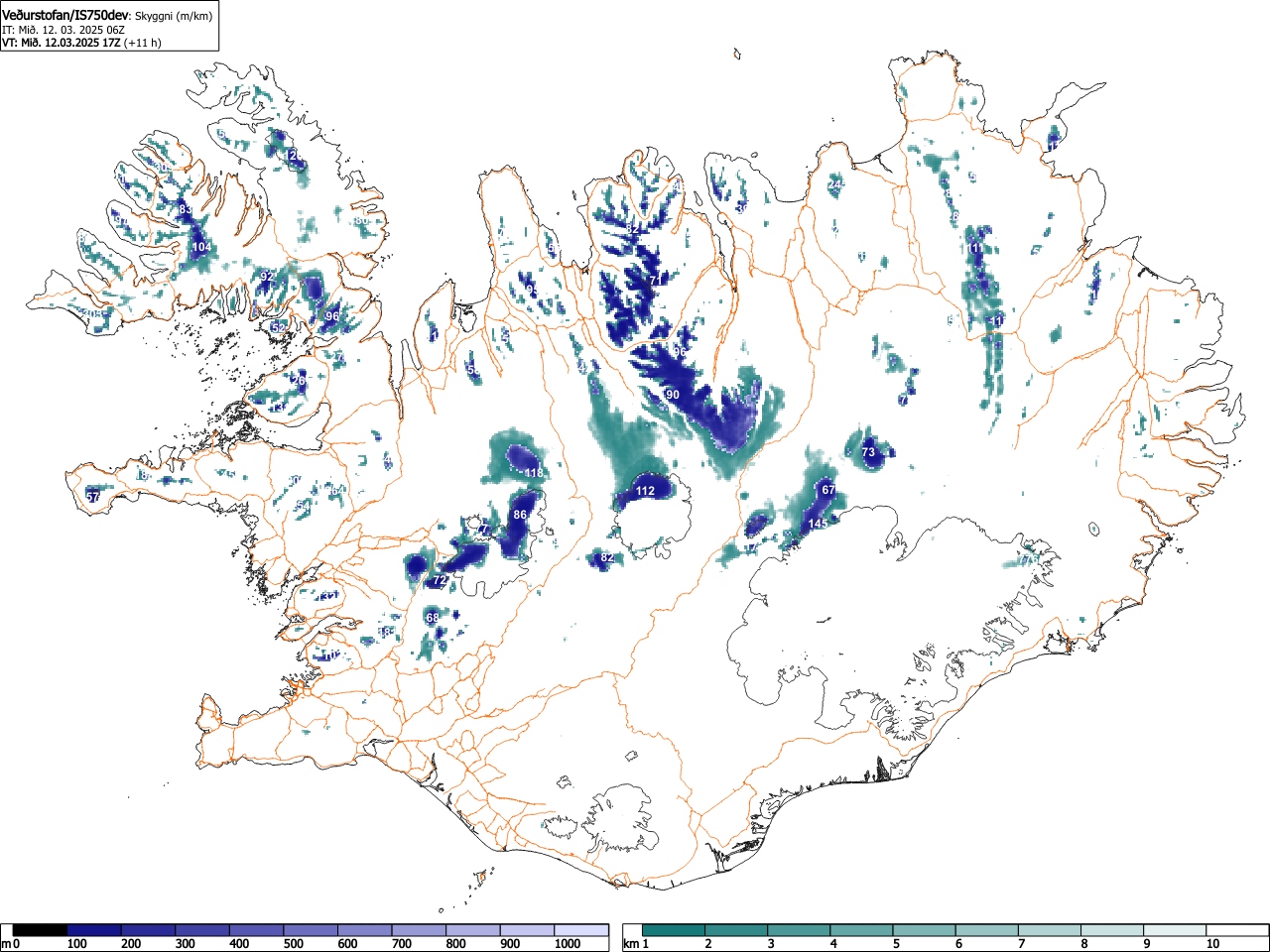Click the '10' tick on km legend
This screenshot has width=1270, height=952.
(1212, 944)
